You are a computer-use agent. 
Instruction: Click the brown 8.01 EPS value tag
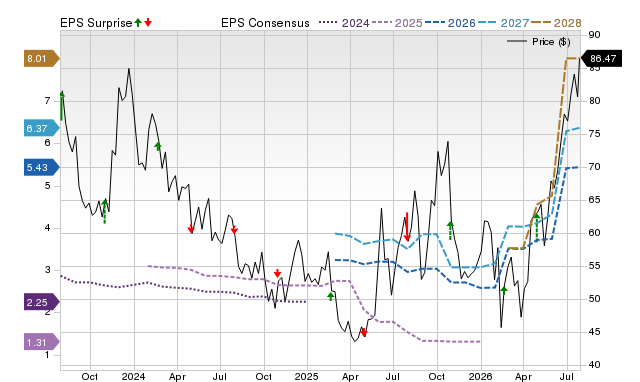point(42,59)
